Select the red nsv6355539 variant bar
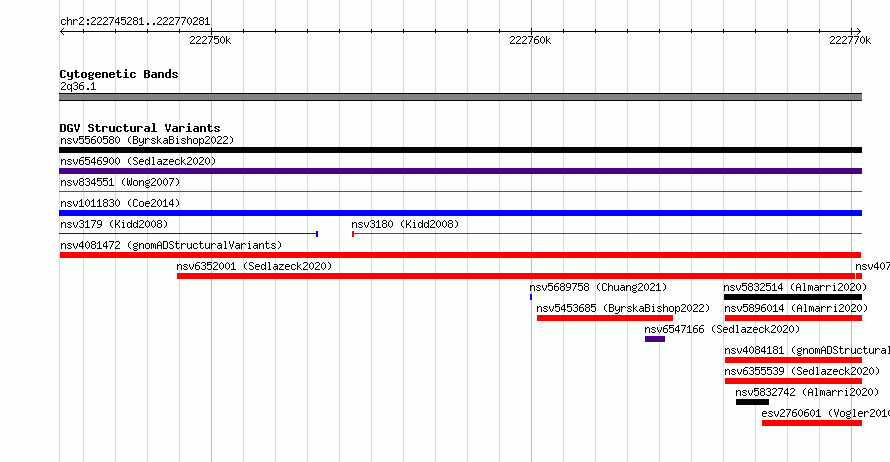Screen dimensions: 890x462 (794, 381)
